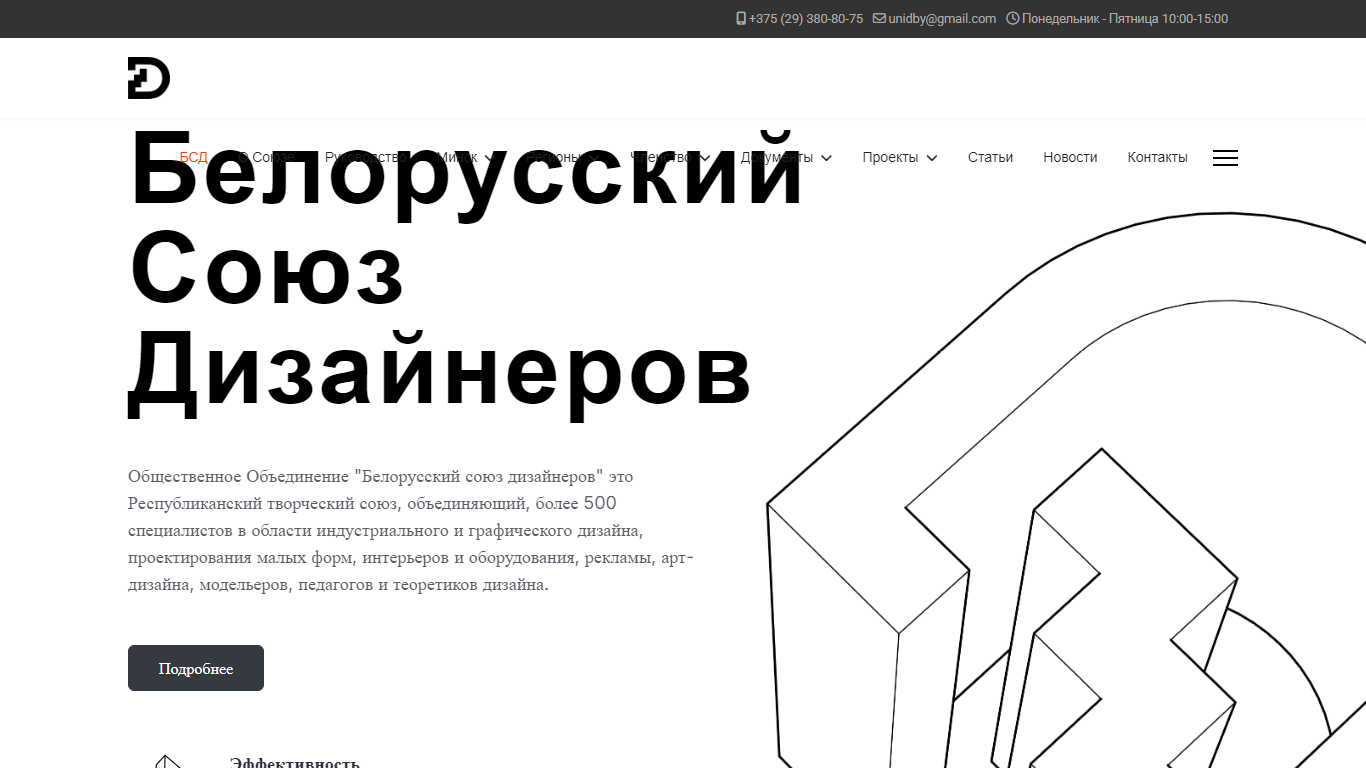Open the Документы menu item
This screenshot has height=768, width=1366.
[x=777, y=157]
